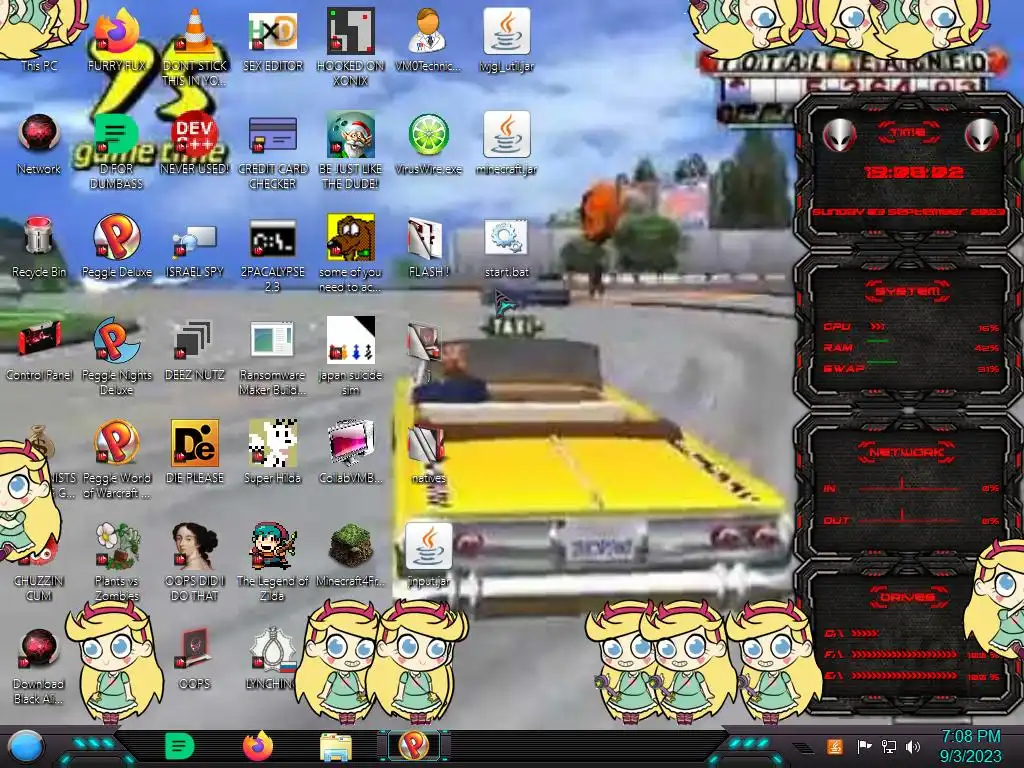Click the NETWORK gadget header
Viewport: 1024px width, 768px height.
point(907,452)
